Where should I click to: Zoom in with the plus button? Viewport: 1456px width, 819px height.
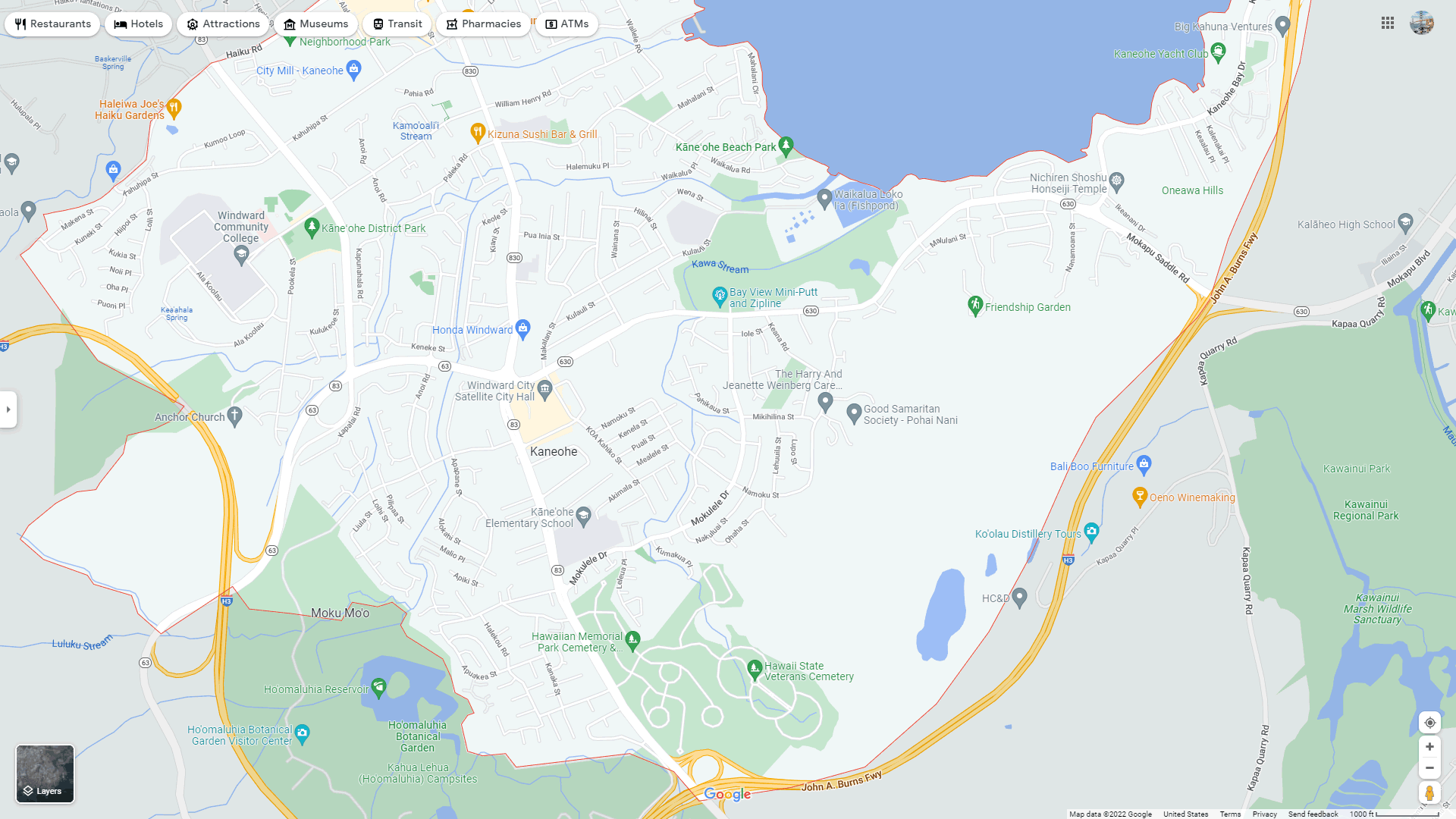point(1429,747)
